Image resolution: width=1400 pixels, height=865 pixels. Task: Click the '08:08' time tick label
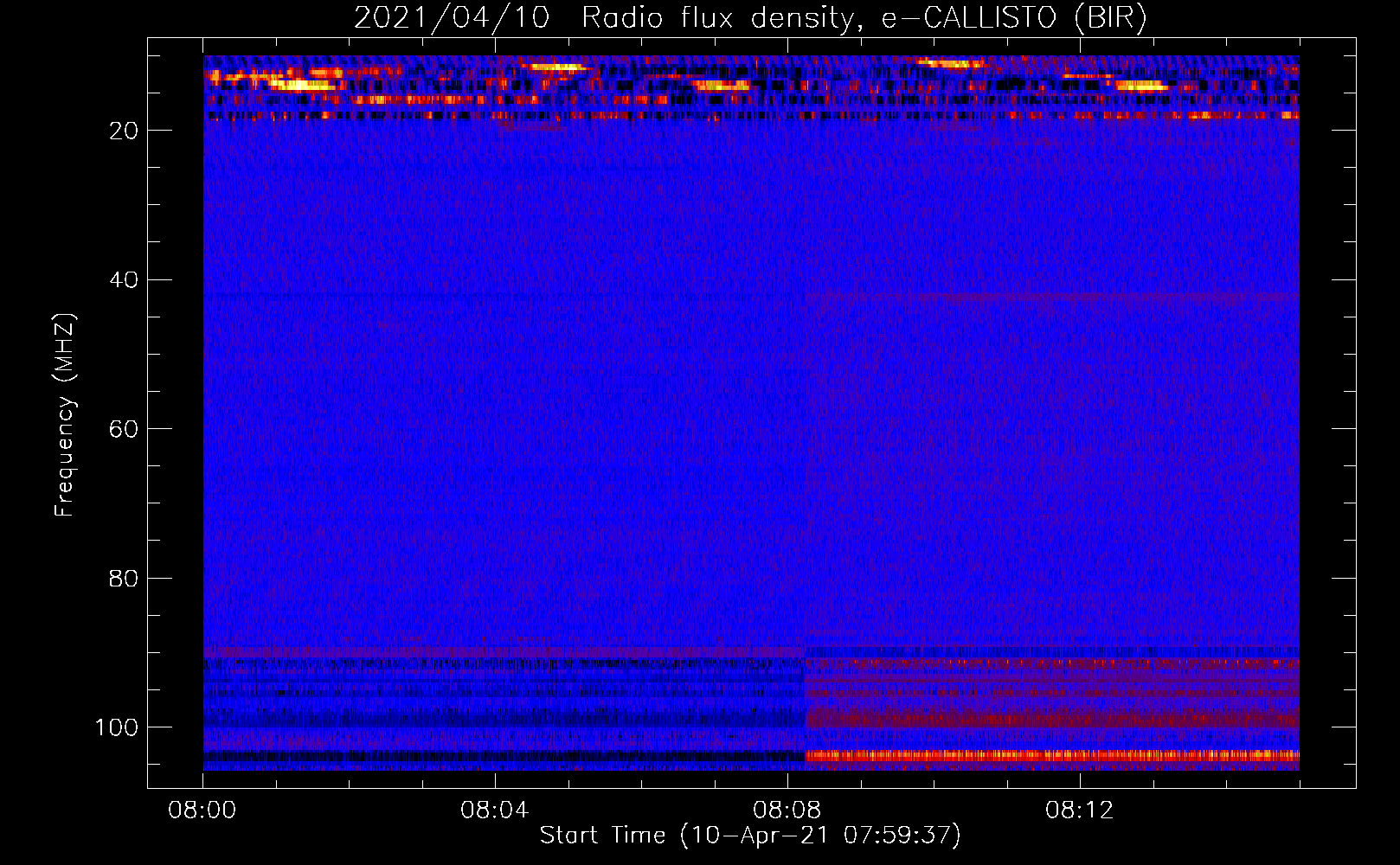click(787, 811)
